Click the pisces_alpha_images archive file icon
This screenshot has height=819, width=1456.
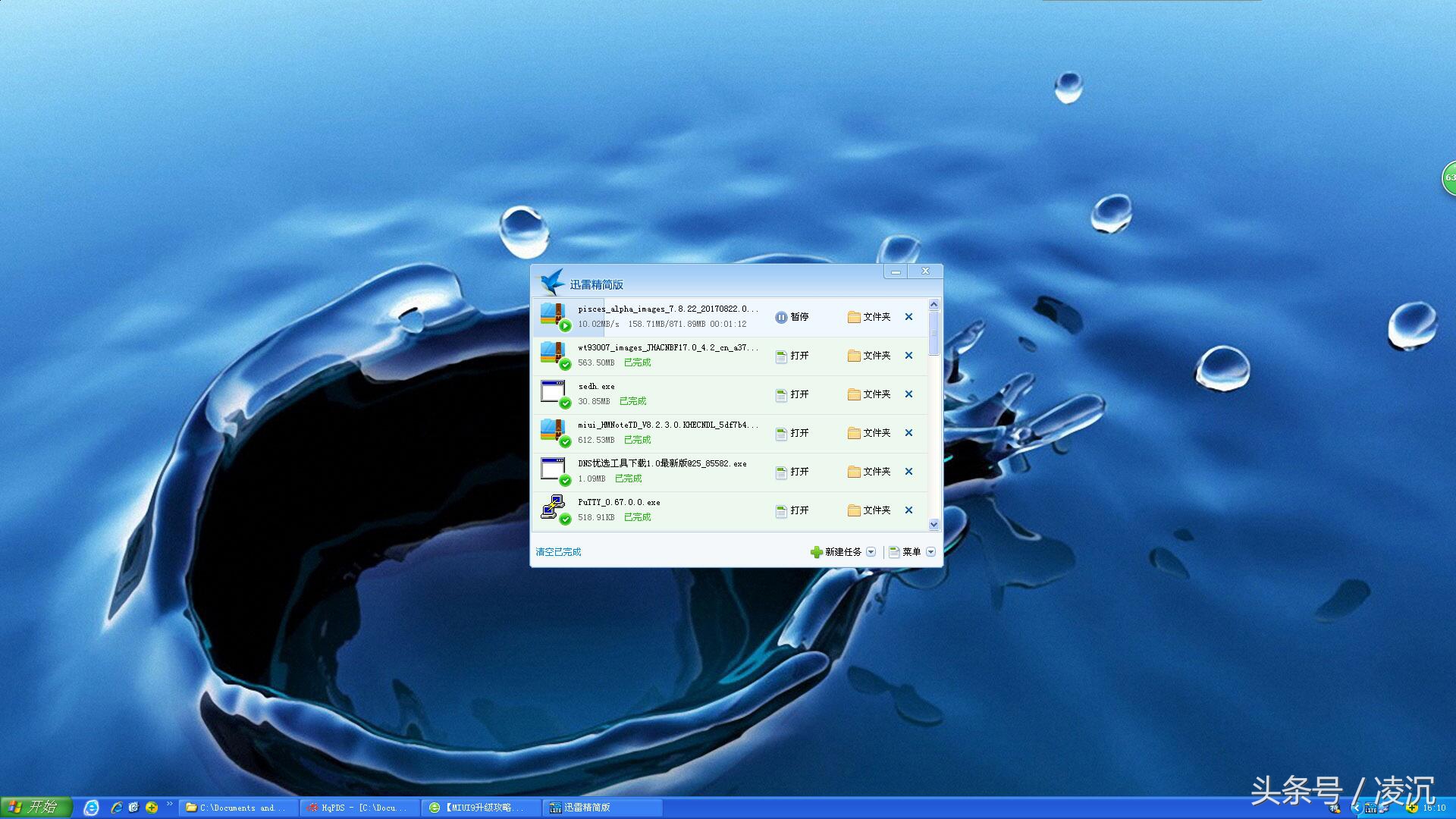pyautogui.click(x=554, y=315)
